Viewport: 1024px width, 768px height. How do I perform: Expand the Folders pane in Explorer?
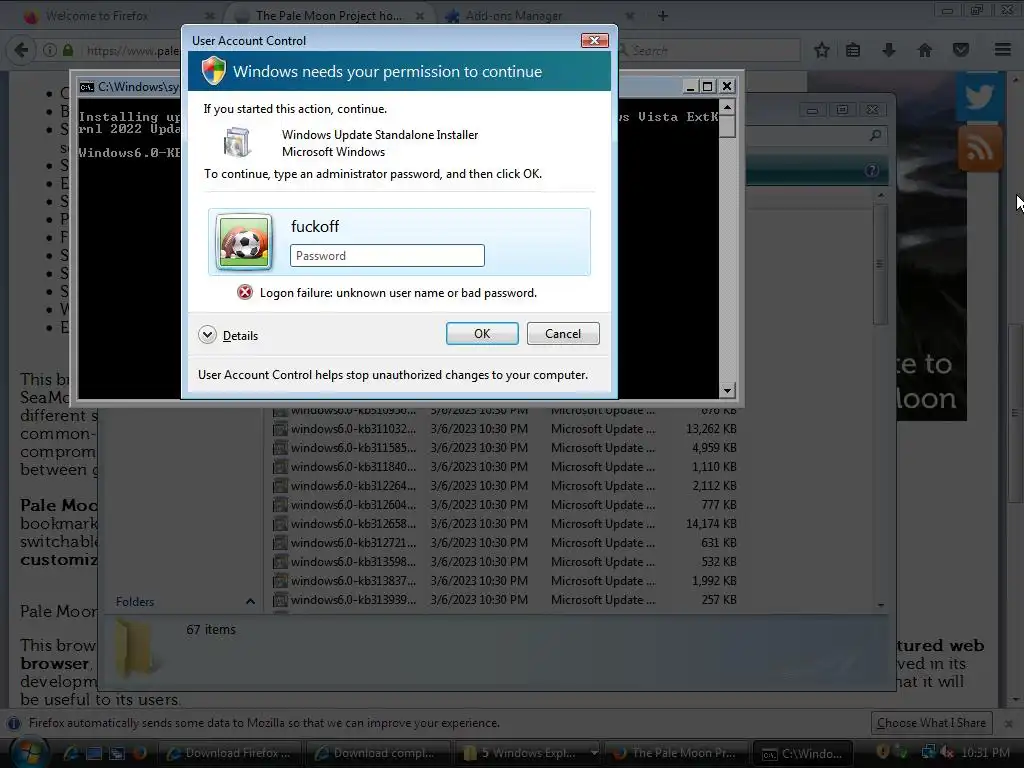[x=250, y=601]
